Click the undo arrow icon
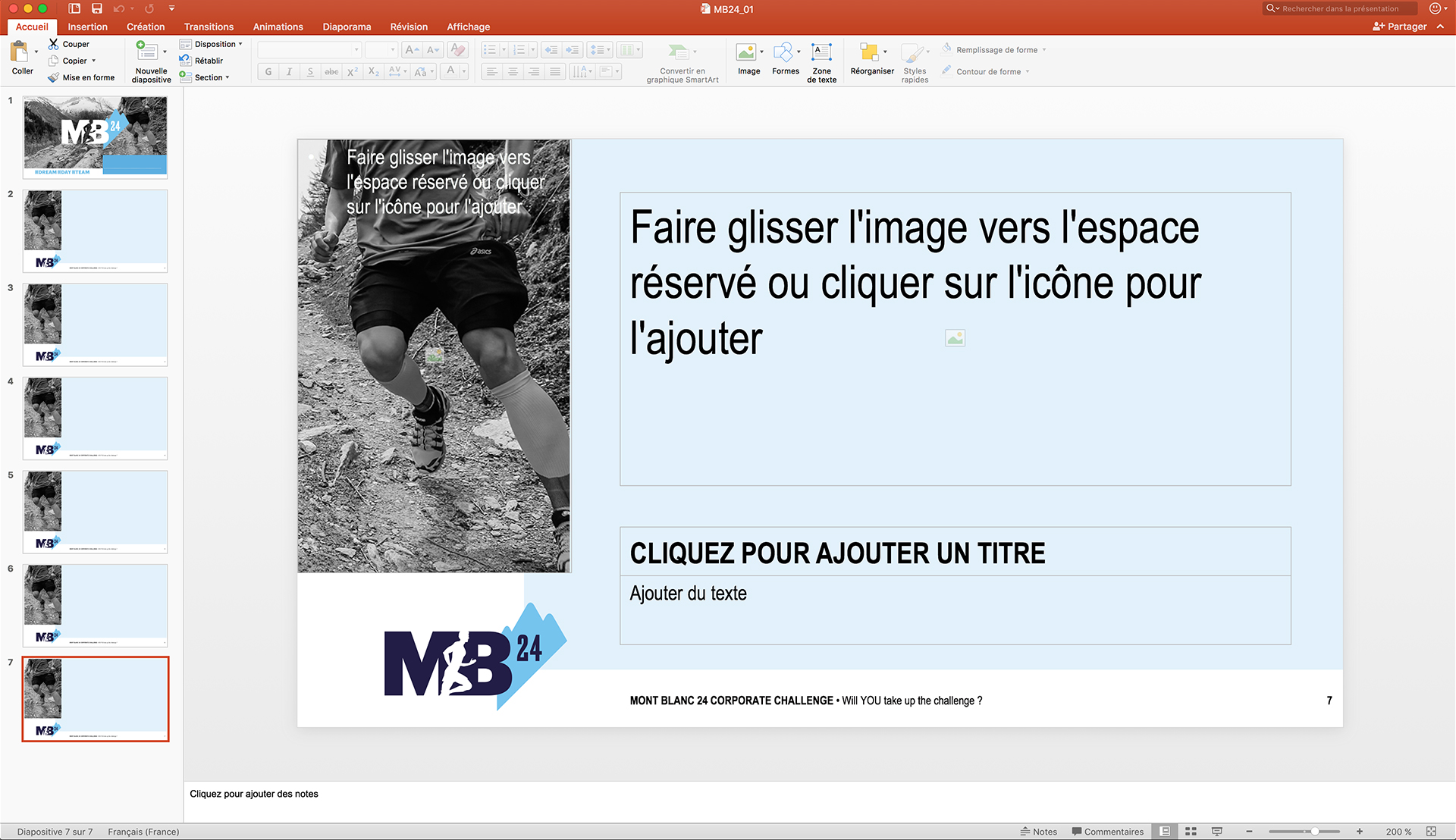 (x=119, y=8)
